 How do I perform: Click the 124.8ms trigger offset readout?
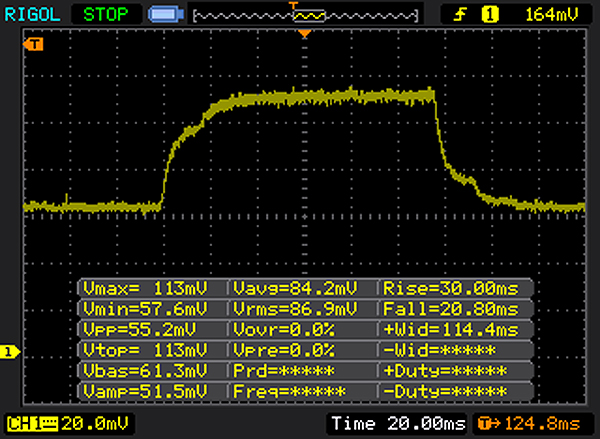(x=542, y=424)
